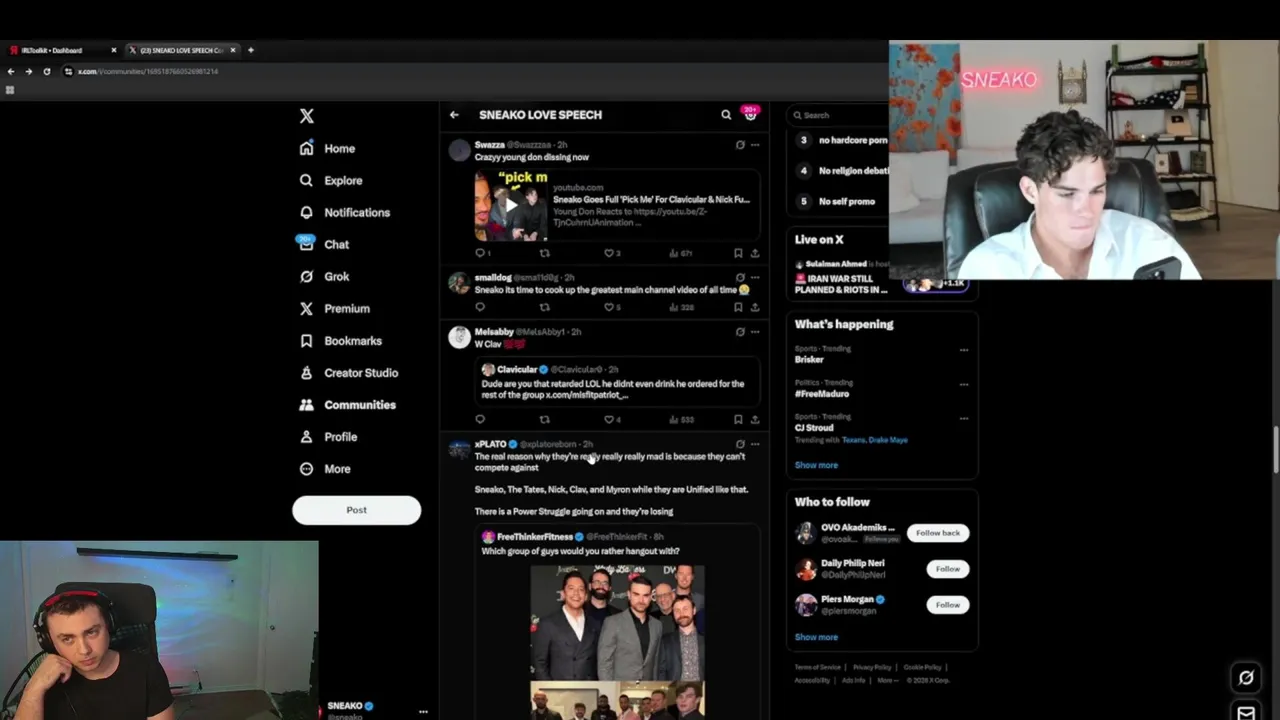Reply to the Melsabby post

click(x=480, y=419)
